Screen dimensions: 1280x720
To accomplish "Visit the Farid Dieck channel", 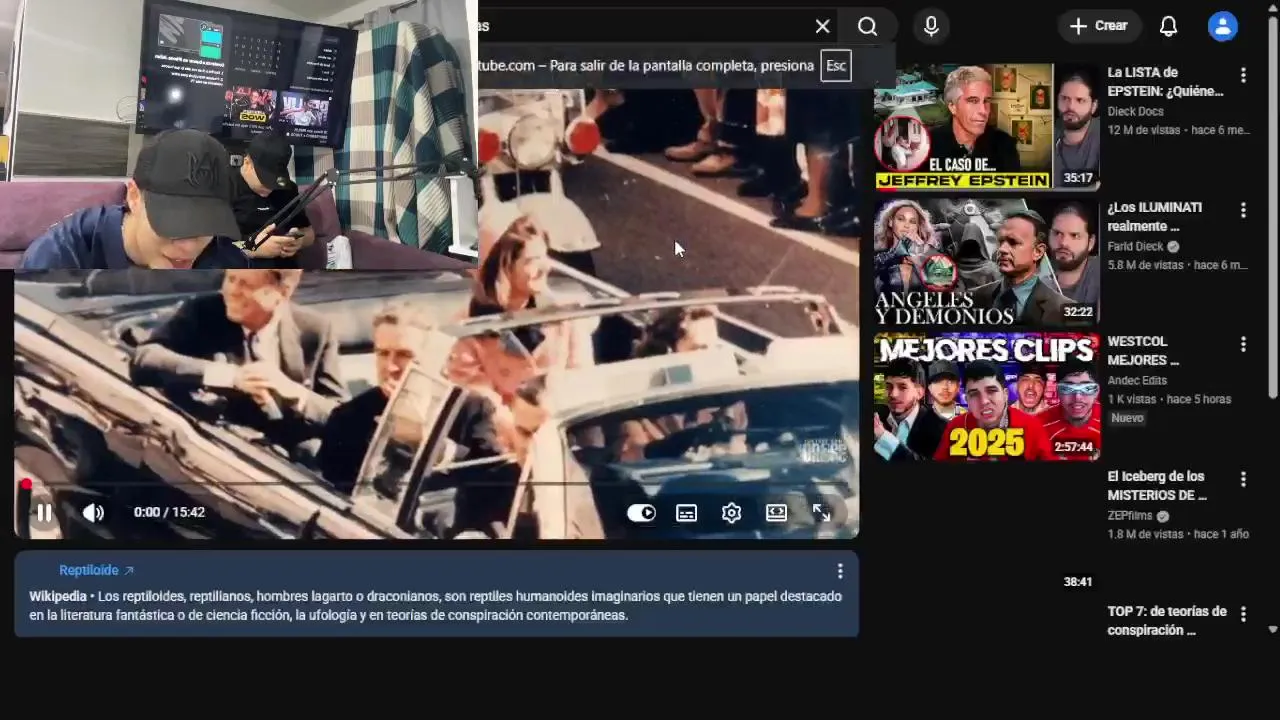I will [x=1136, y=247].
